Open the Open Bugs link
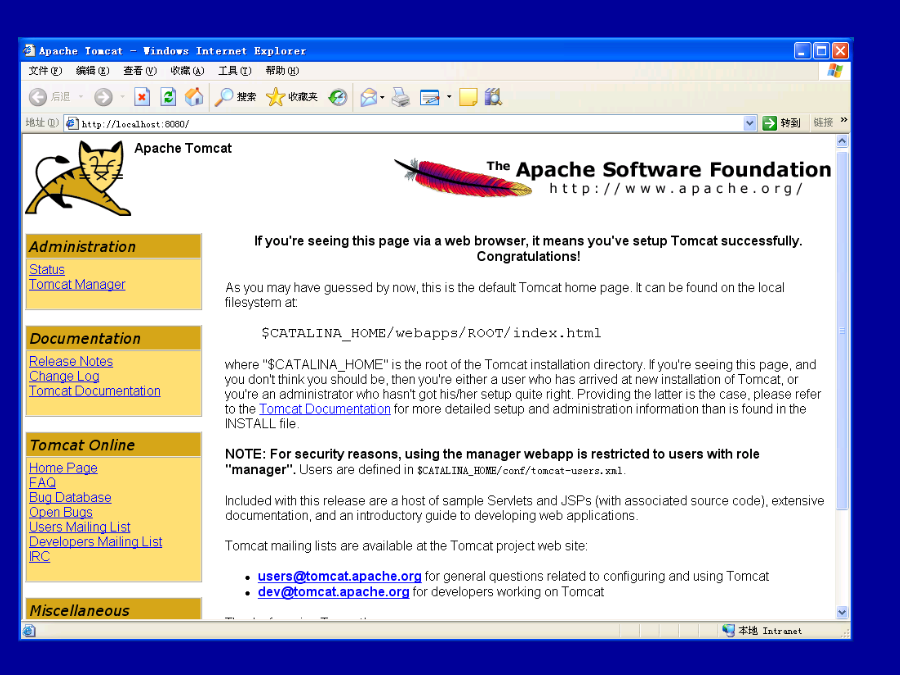This screenshot has width=900, height=675. 60,512
